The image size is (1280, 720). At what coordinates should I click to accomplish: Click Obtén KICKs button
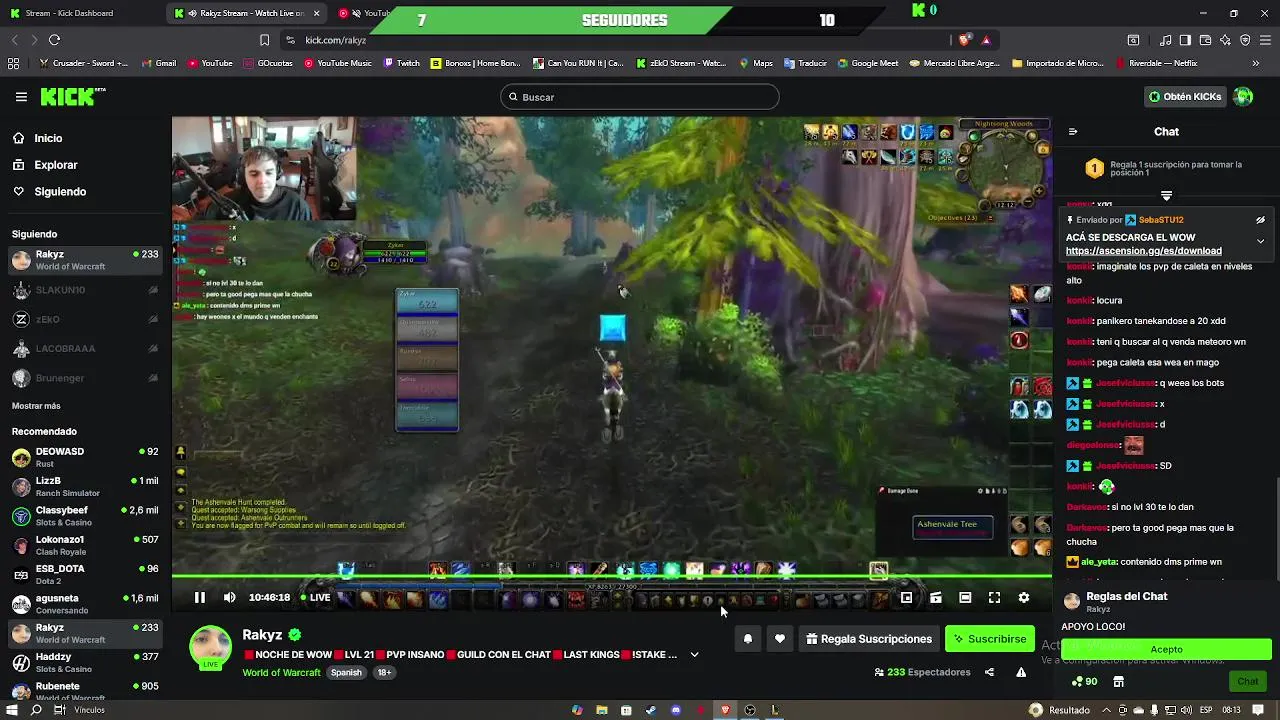click(x=1185, y=97)
